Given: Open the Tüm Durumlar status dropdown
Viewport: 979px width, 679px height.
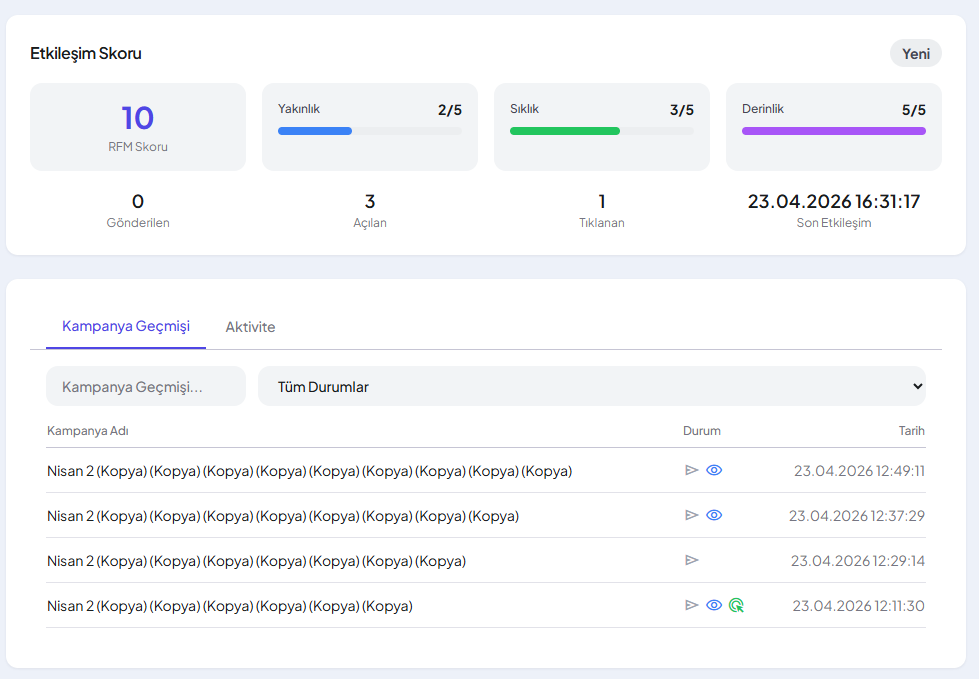Looking at the screenshot, I should tap(592, 386).
